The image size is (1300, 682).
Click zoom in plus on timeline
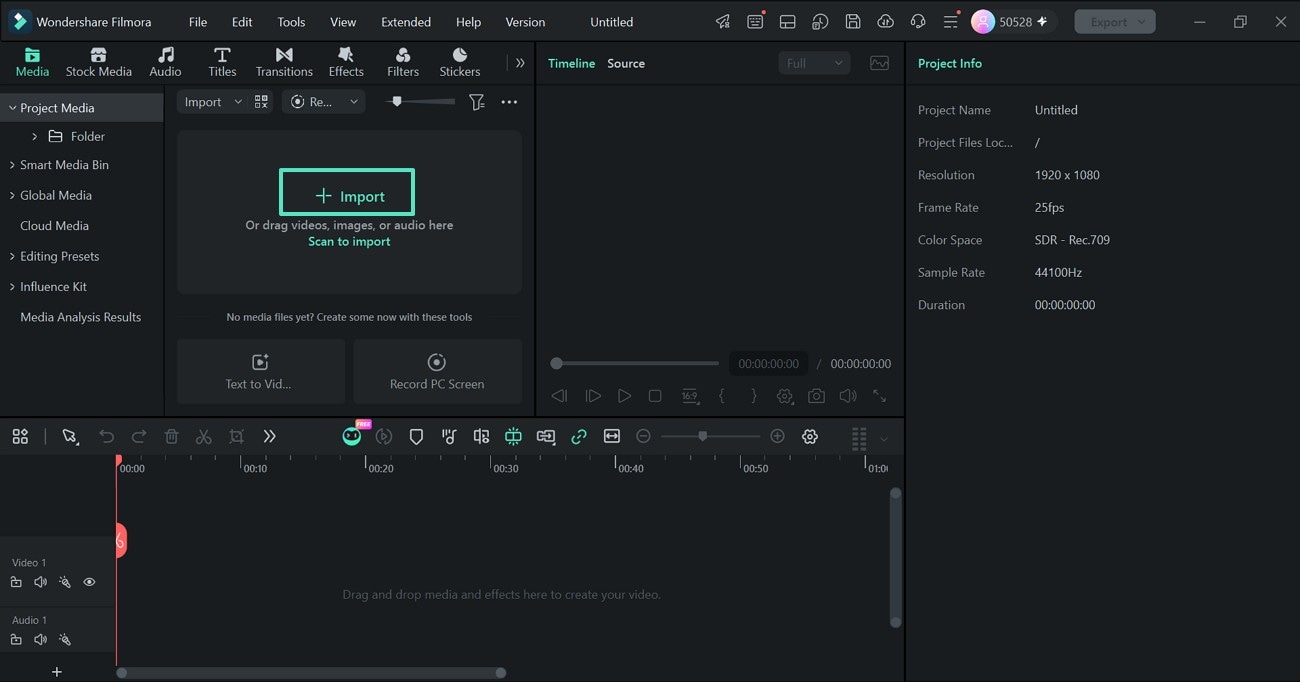777,436
